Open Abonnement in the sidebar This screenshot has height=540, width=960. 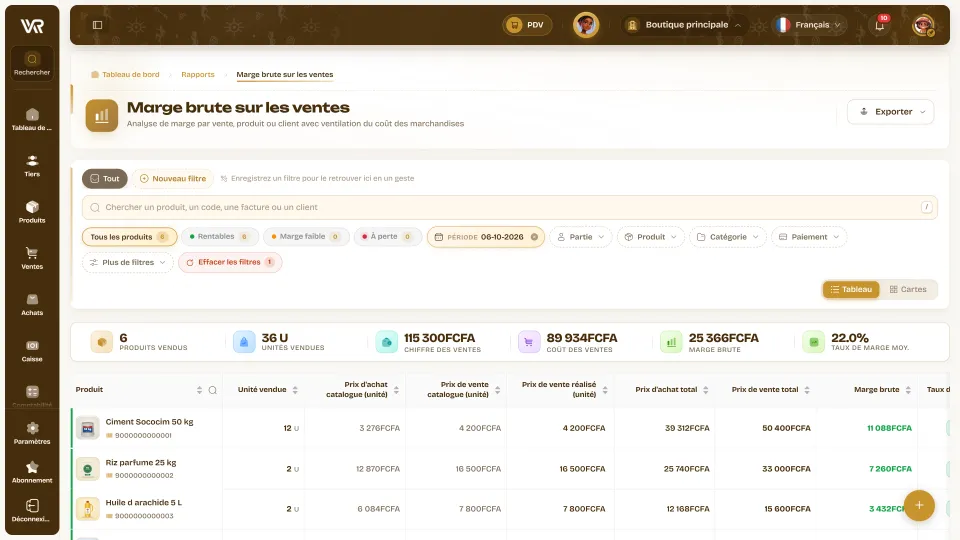click(x=32, y=472)
